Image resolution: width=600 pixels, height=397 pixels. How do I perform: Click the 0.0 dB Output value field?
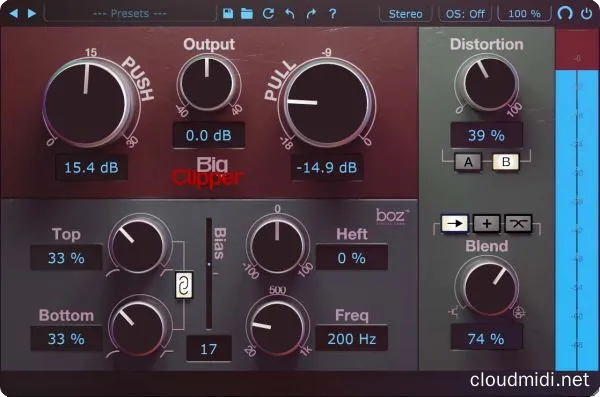click(209, 135)
